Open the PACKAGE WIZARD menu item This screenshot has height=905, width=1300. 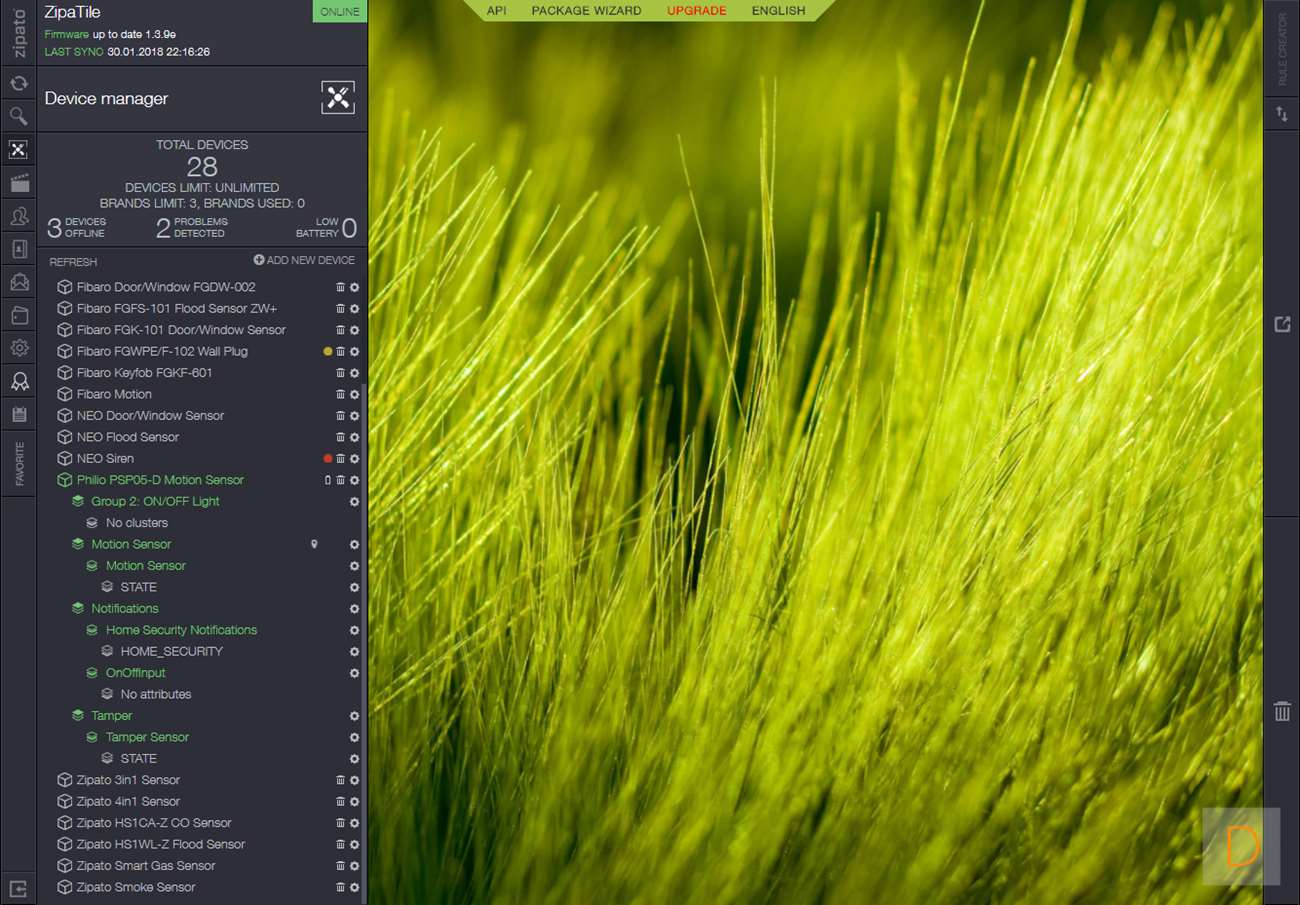(586, 11)
